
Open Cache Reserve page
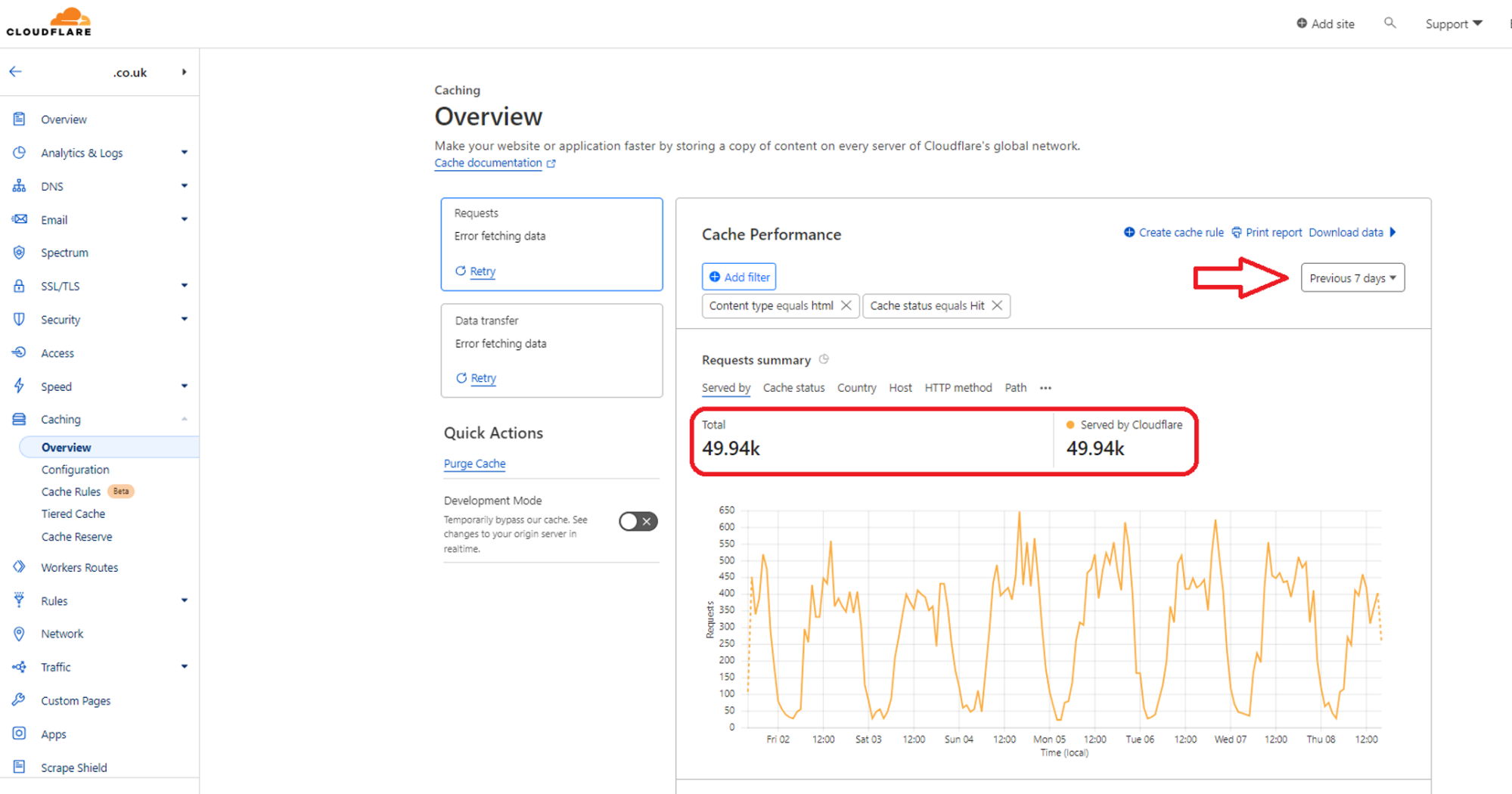click(76, 537)
